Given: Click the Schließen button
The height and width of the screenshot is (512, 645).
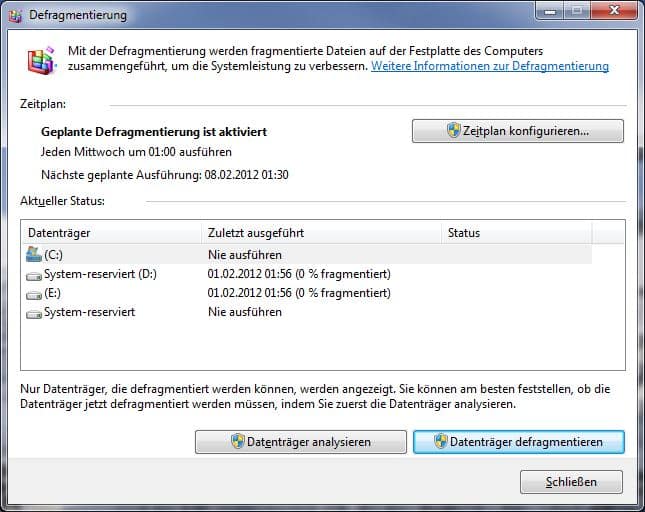Looking at the screenshot, I should coord(571,482).
